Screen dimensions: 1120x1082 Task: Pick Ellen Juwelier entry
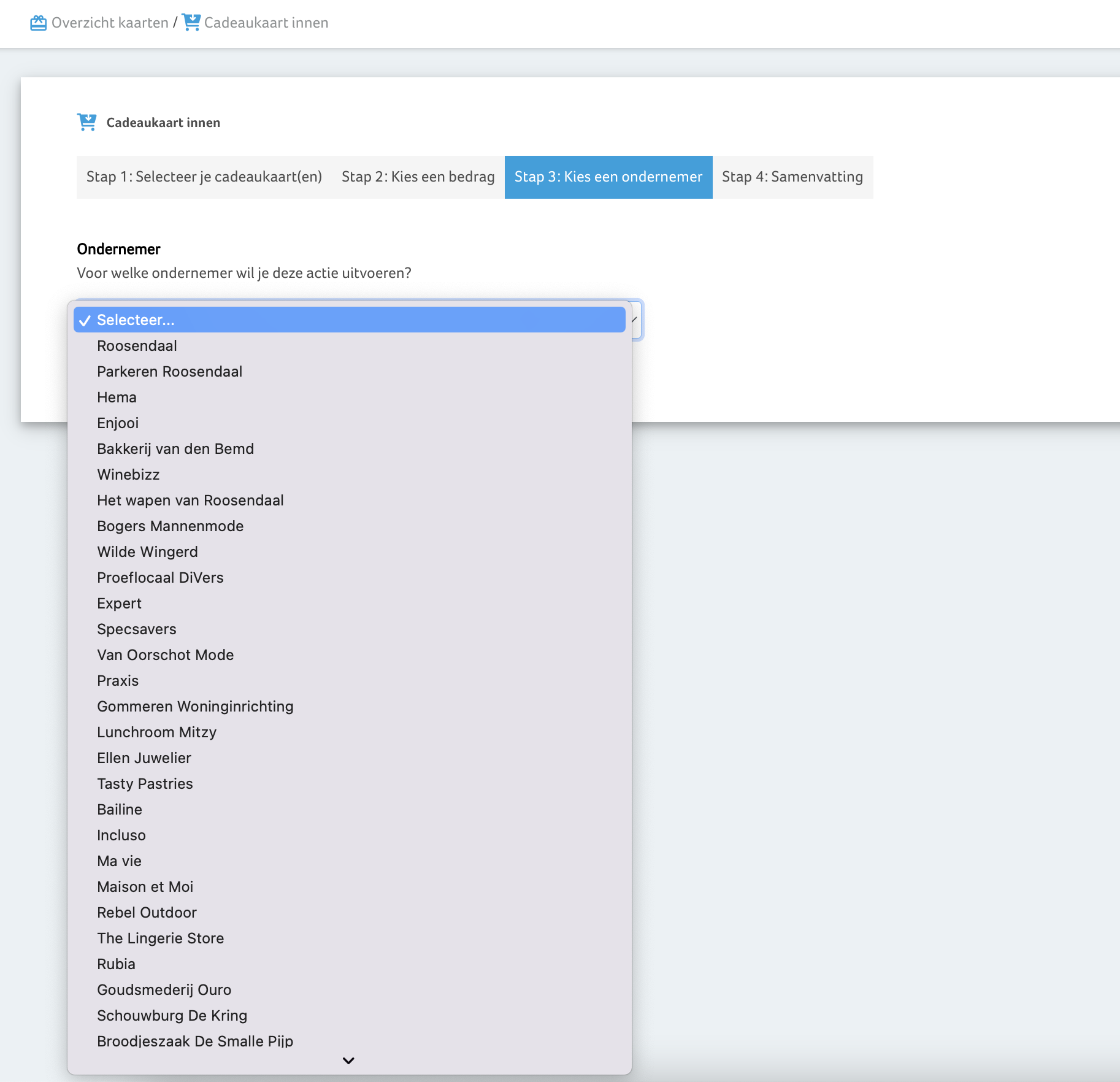(x=350, y=758)
